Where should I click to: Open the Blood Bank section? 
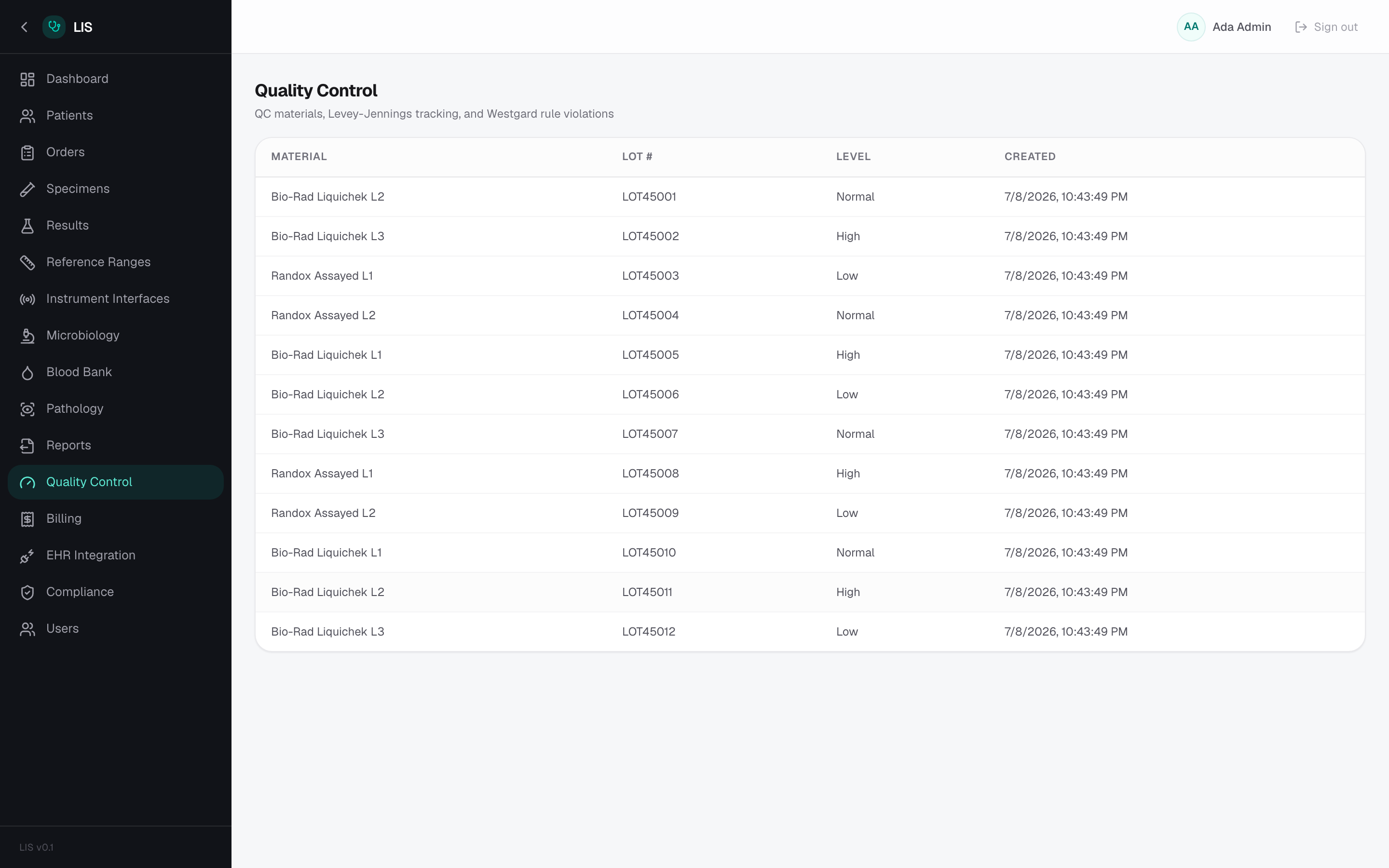pos(115,373)
